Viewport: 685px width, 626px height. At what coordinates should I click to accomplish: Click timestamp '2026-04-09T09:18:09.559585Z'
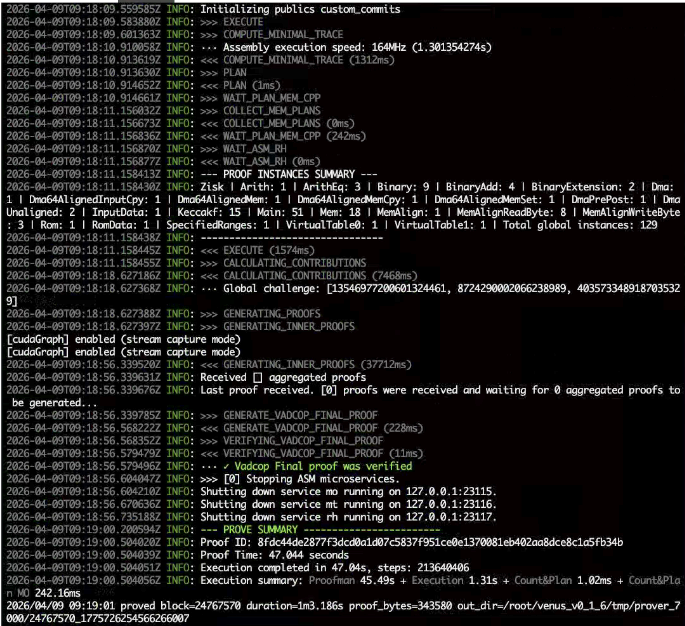(x=83, y=9)
